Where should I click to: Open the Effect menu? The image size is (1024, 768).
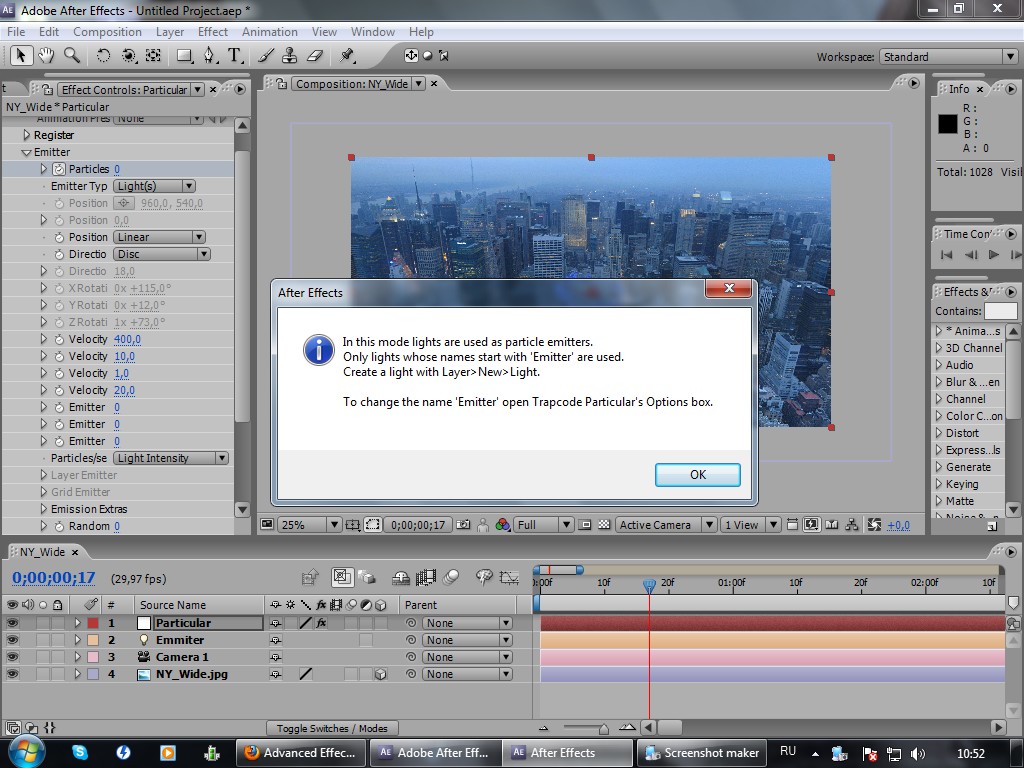pos(213,31)
